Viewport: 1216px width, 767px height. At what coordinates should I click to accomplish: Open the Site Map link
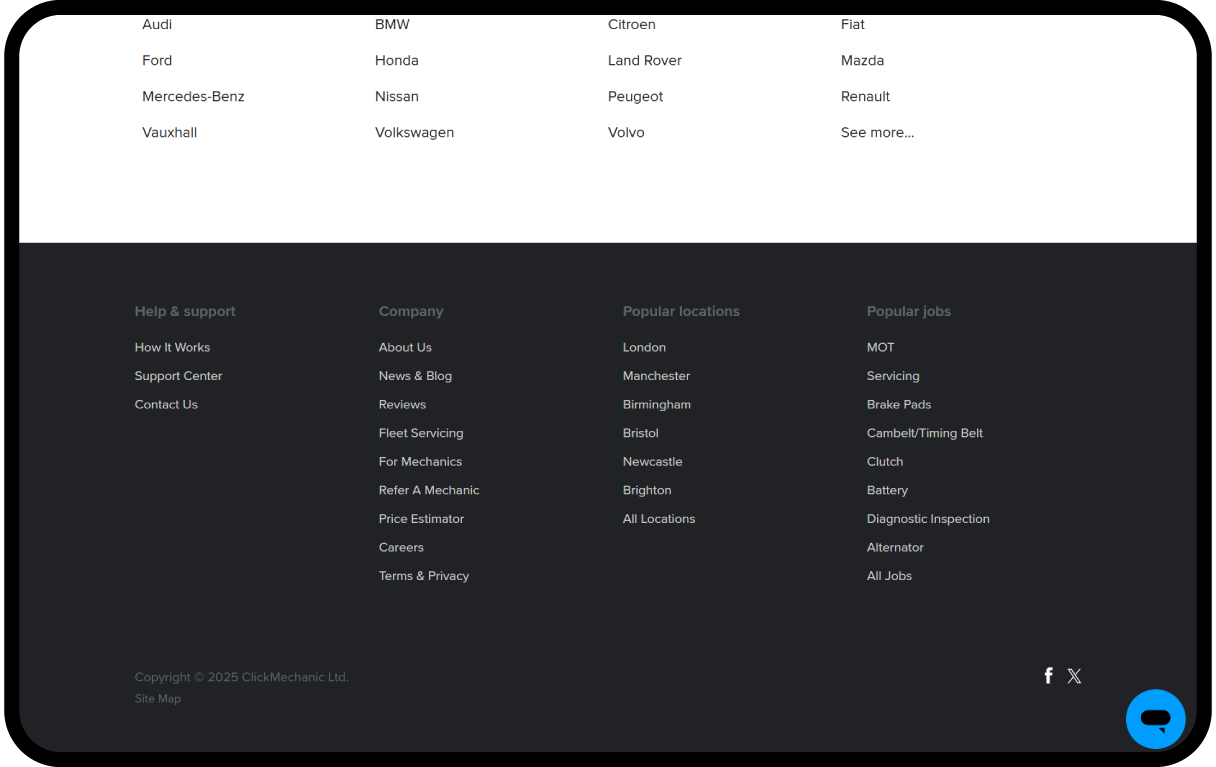click(158, 699)
